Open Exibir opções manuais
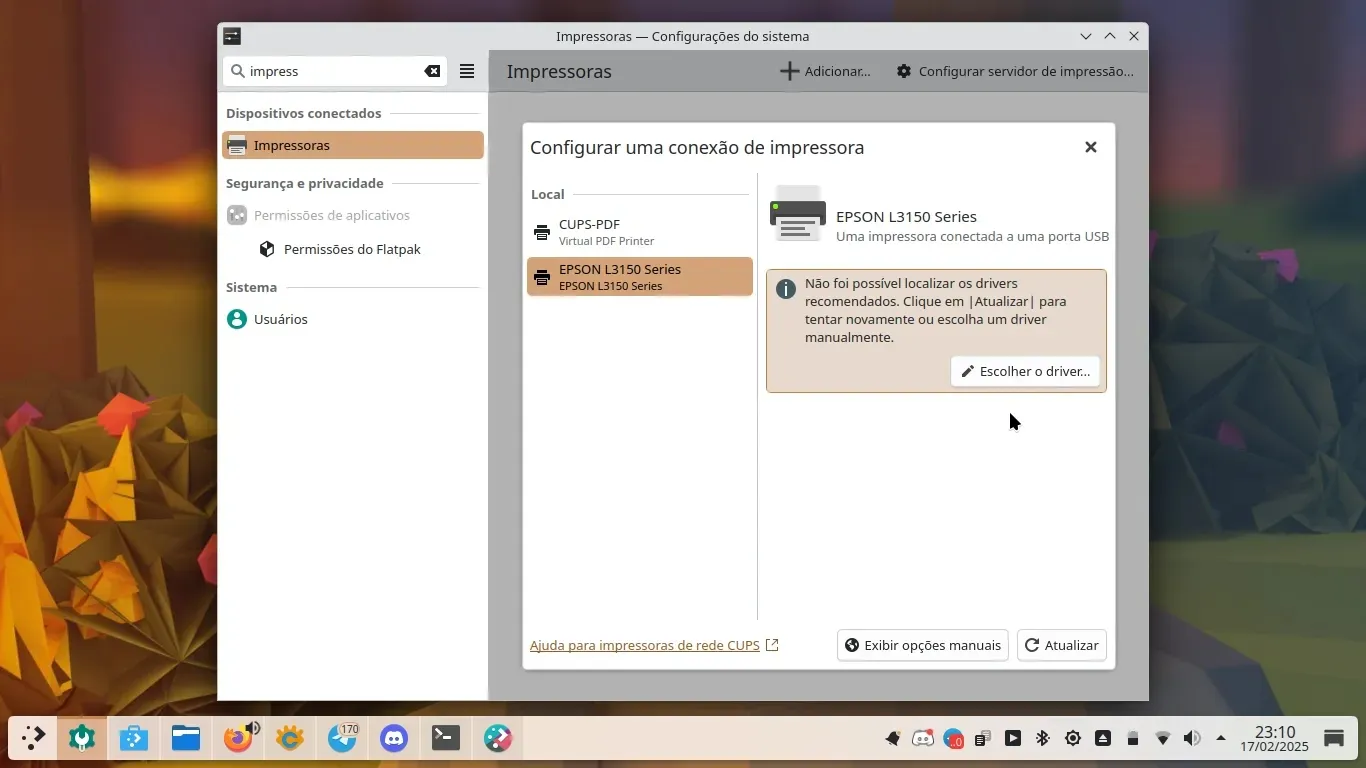The height and width of the screenshot is (768, 1366). coord(922,645)
